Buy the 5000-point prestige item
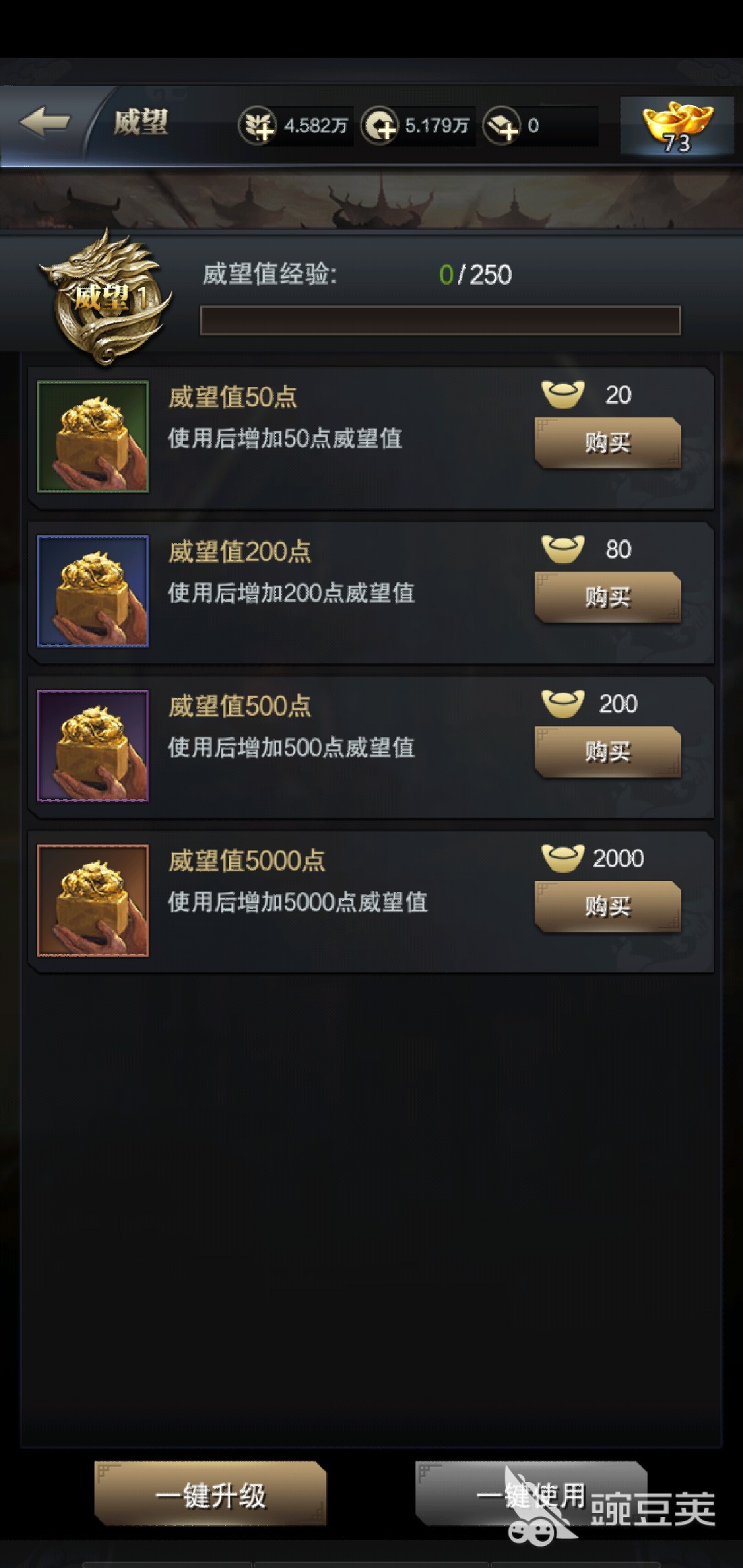This screenshot has height=1568, width=743. [x=608, y=906]
